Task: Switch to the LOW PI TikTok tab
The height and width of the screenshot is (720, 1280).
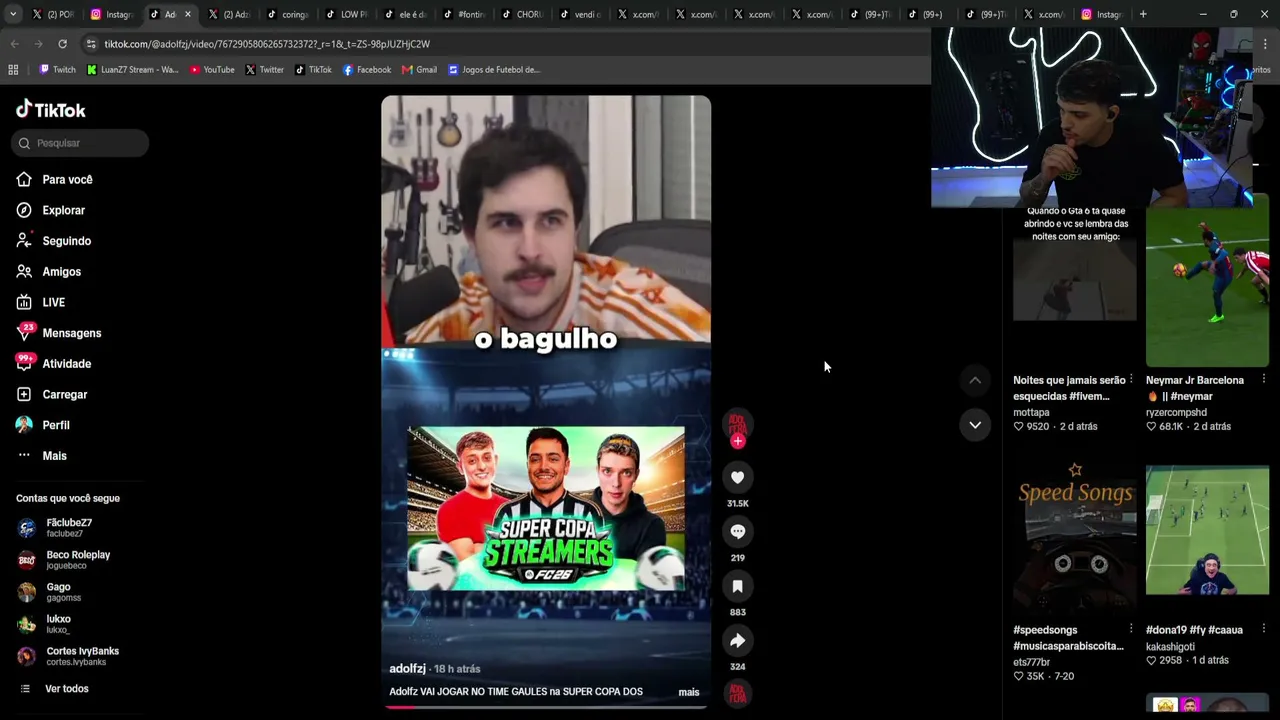Action: click(x=346, y=14)
